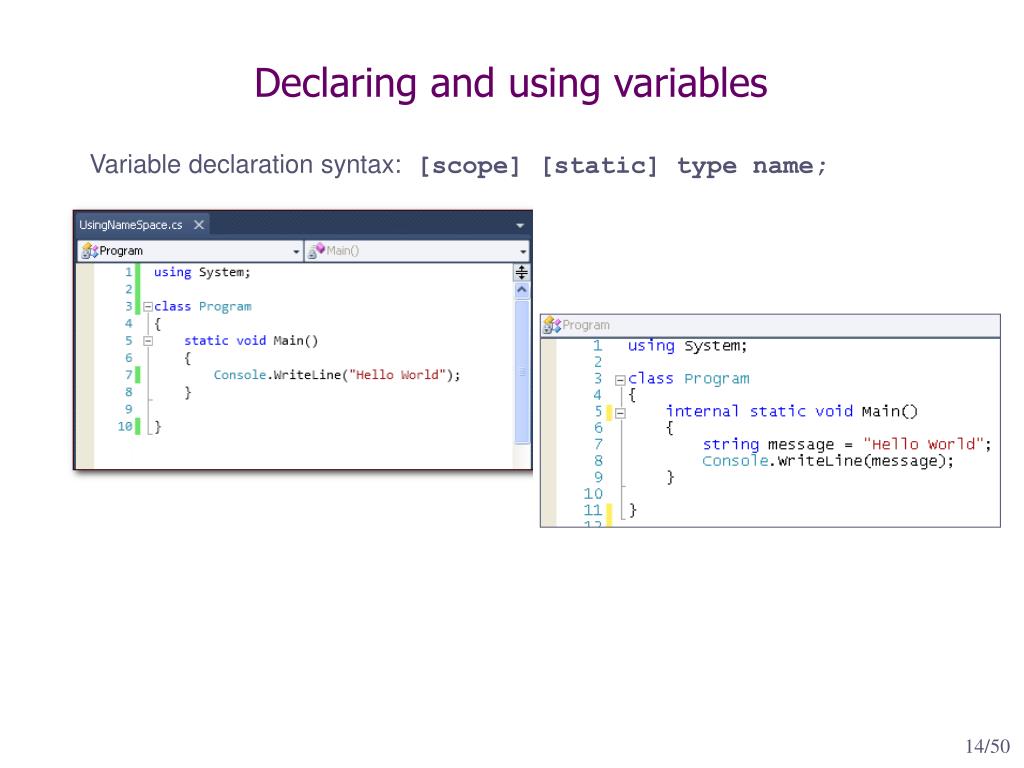Image resolution: width=1024 pixels, height=768 pixels.
Task: Click the "string message" declaration line
Action: pos(847,444)
